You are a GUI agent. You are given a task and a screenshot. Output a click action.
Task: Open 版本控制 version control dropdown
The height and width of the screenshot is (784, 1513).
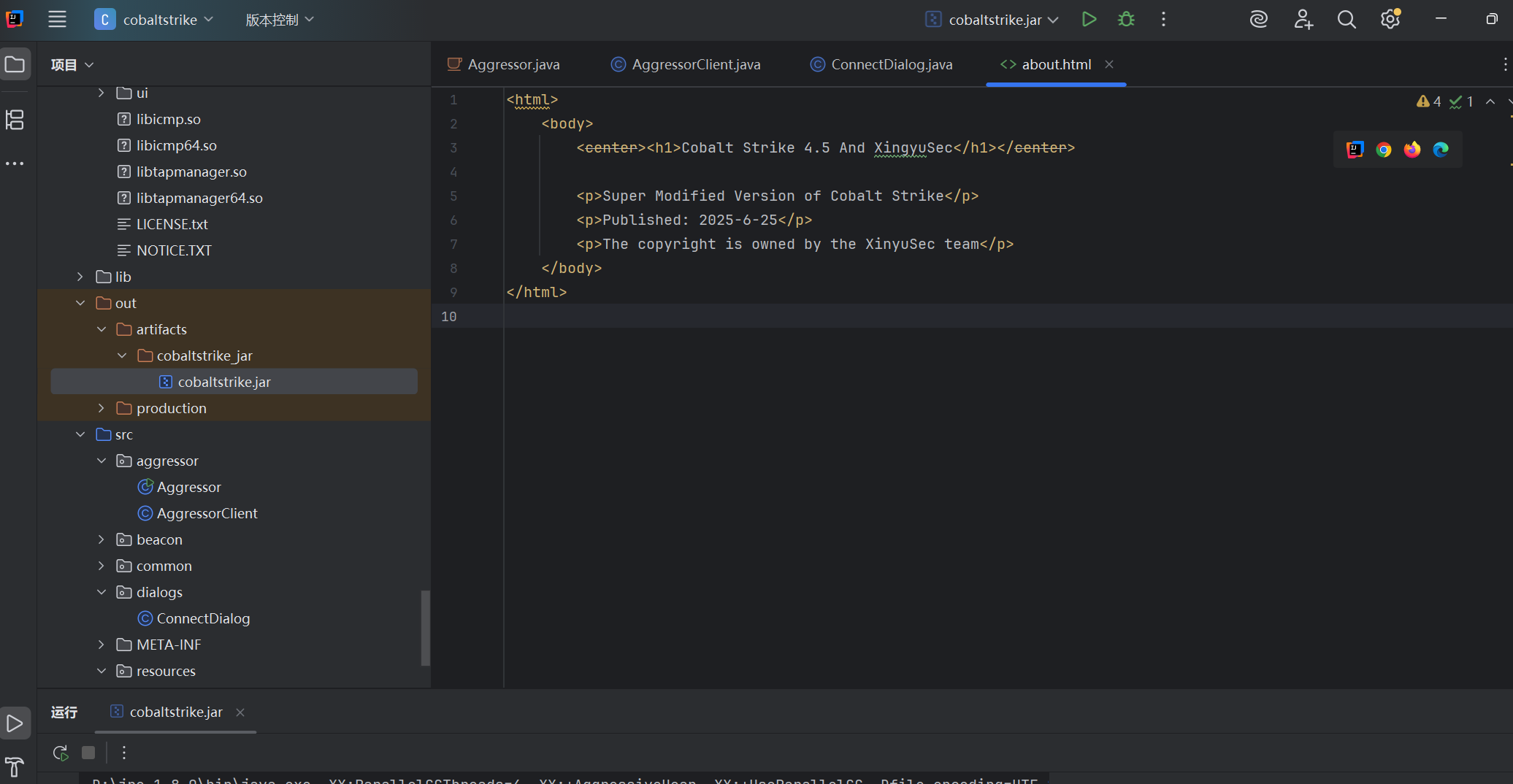tap(280, 20)
